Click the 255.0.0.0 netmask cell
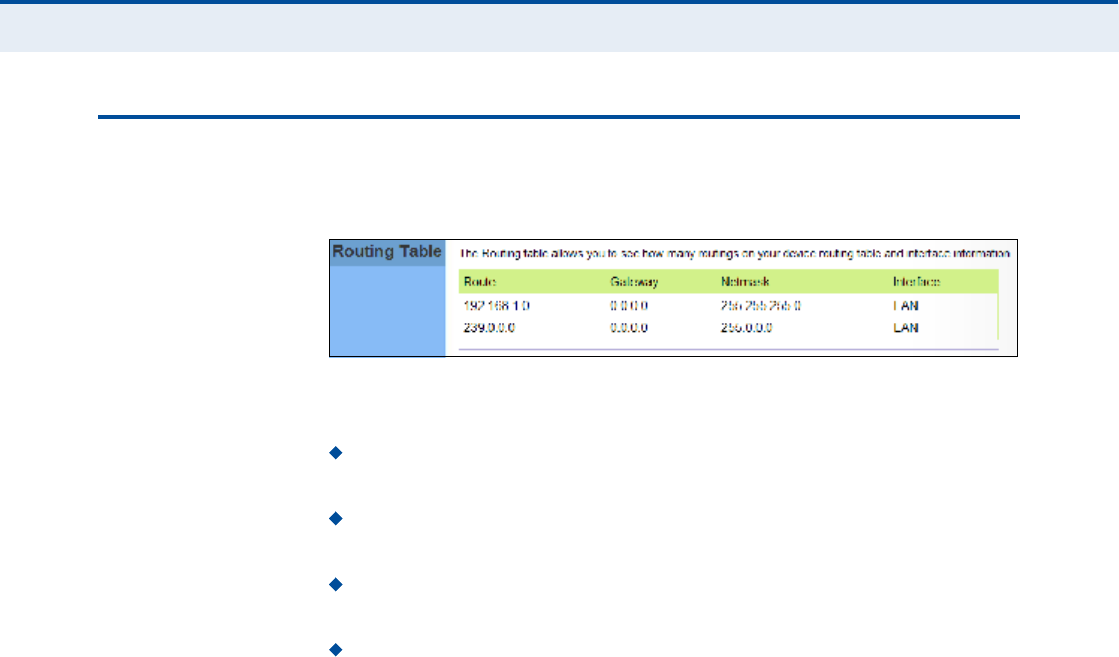 746,327
